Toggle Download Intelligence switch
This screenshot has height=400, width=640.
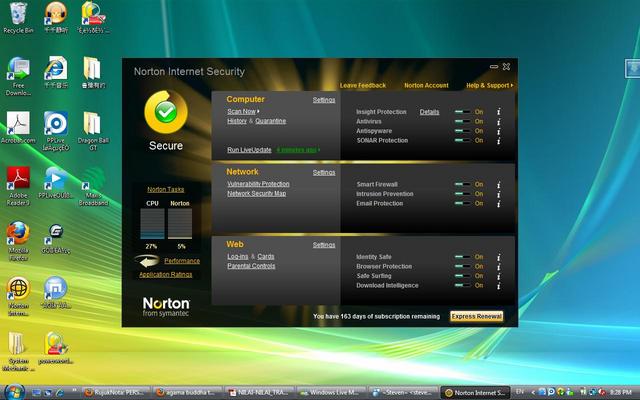(x=462, y=286)
